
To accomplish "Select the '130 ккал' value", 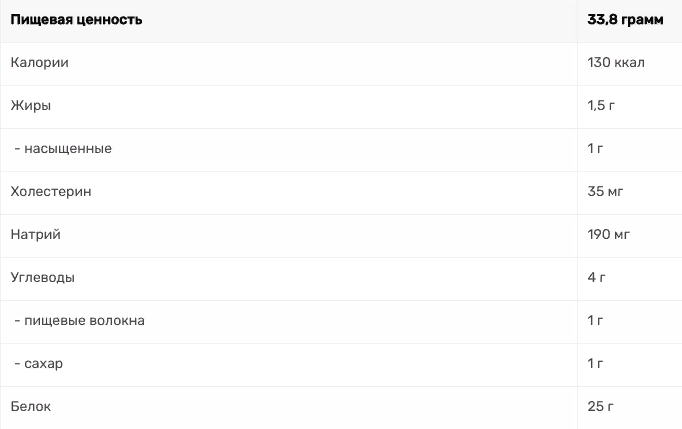I will tap(616, 63).
